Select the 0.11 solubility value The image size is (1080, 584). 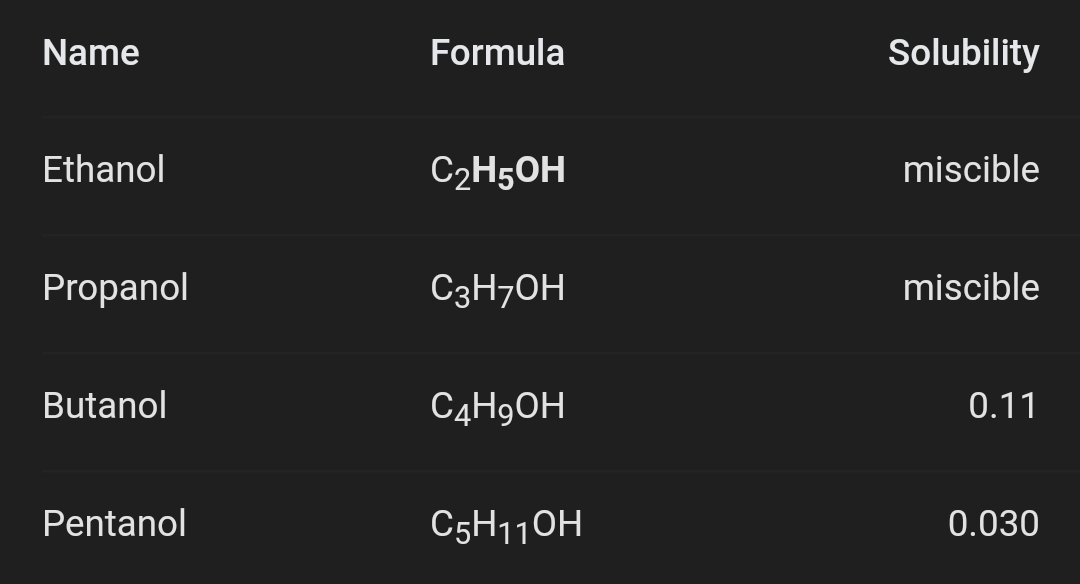pos(1003,406)
